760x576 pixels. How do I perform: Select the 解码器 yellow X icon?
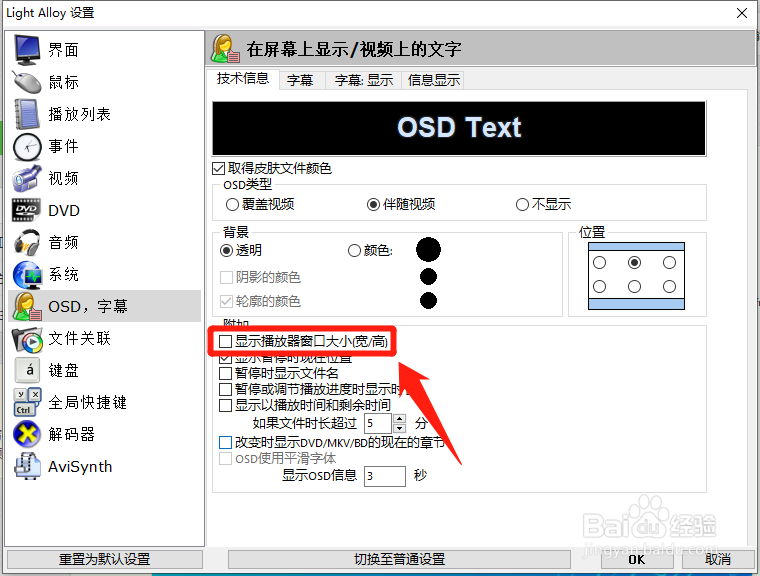[27, 434]
